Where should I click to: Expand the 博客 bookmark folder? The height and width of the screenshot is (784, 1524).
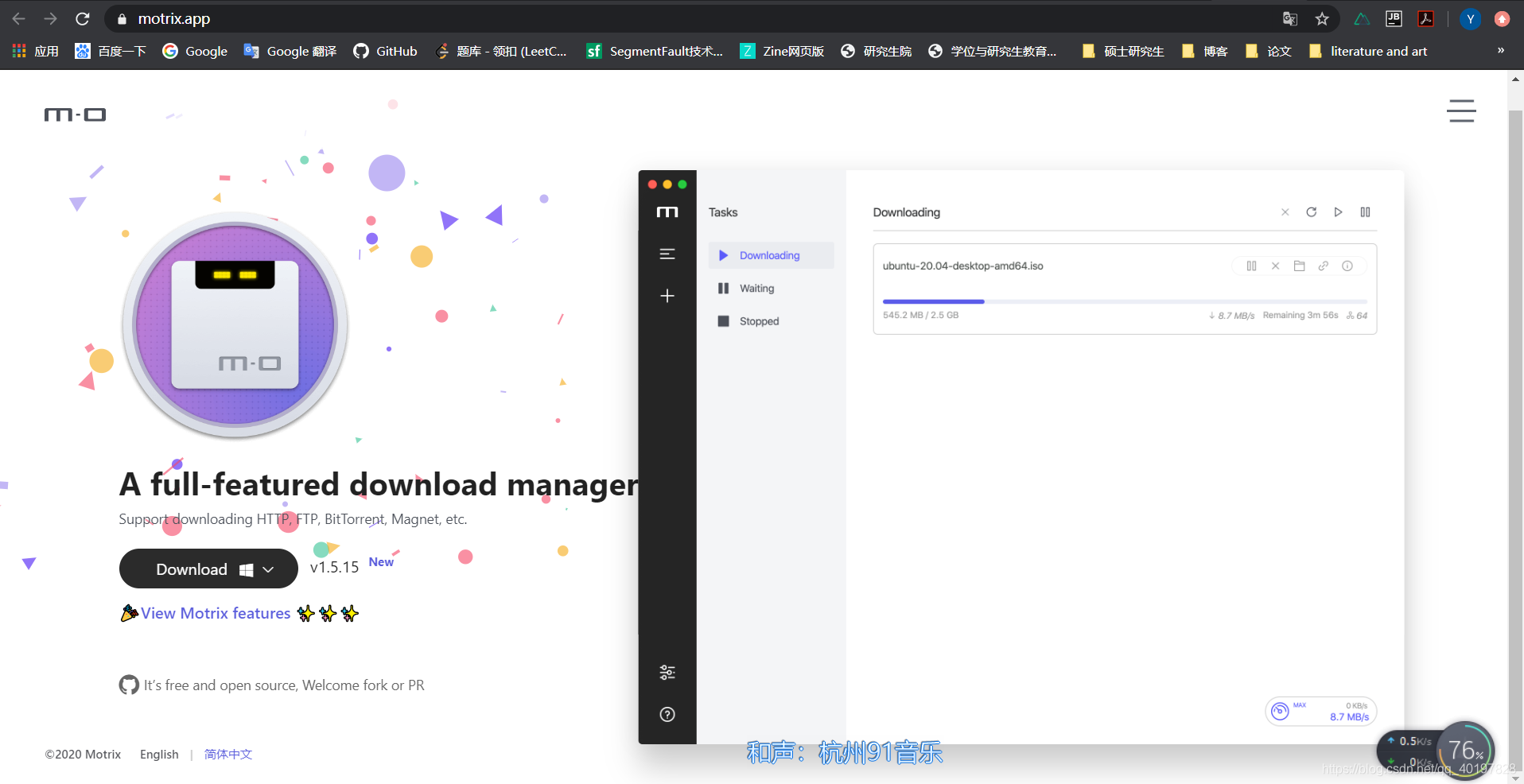click(1204, 51)
